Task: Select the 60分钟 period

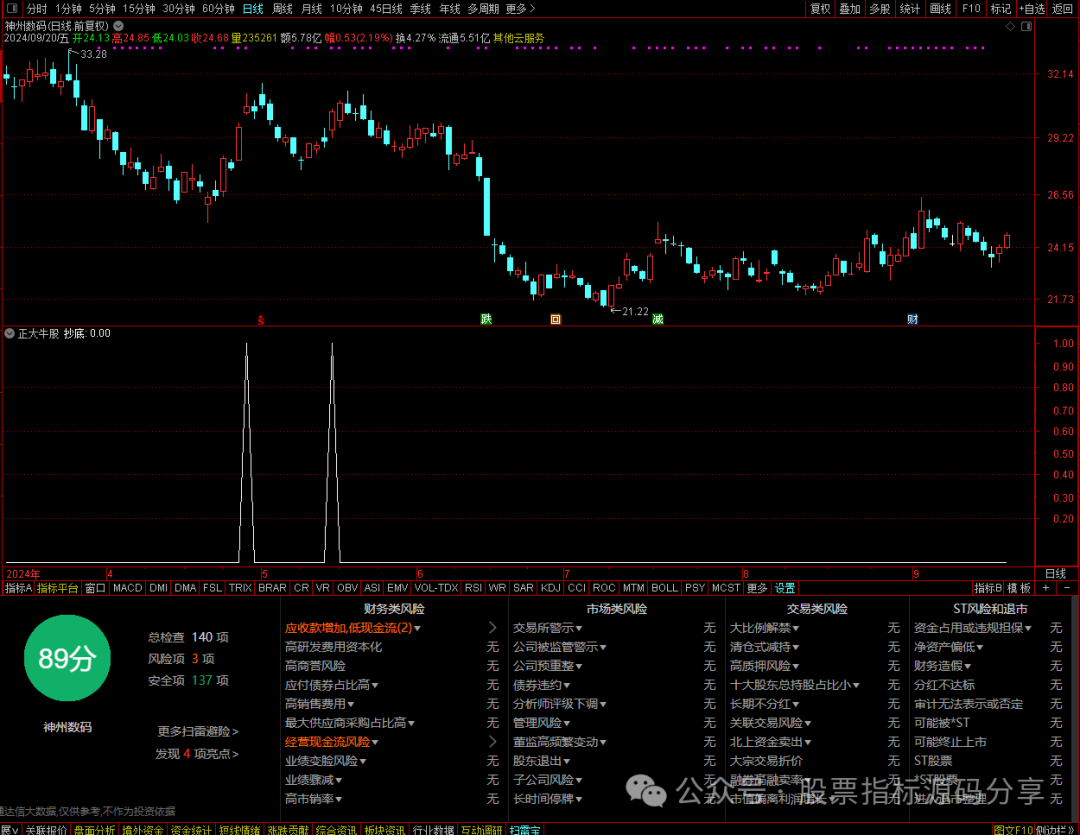Action: (218, 8)
